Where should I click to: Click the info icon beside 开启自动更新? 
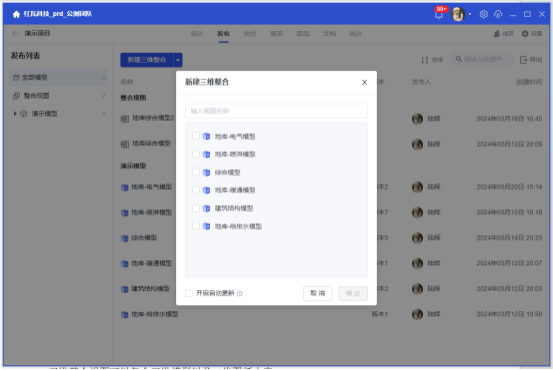[x=239, y=293]
